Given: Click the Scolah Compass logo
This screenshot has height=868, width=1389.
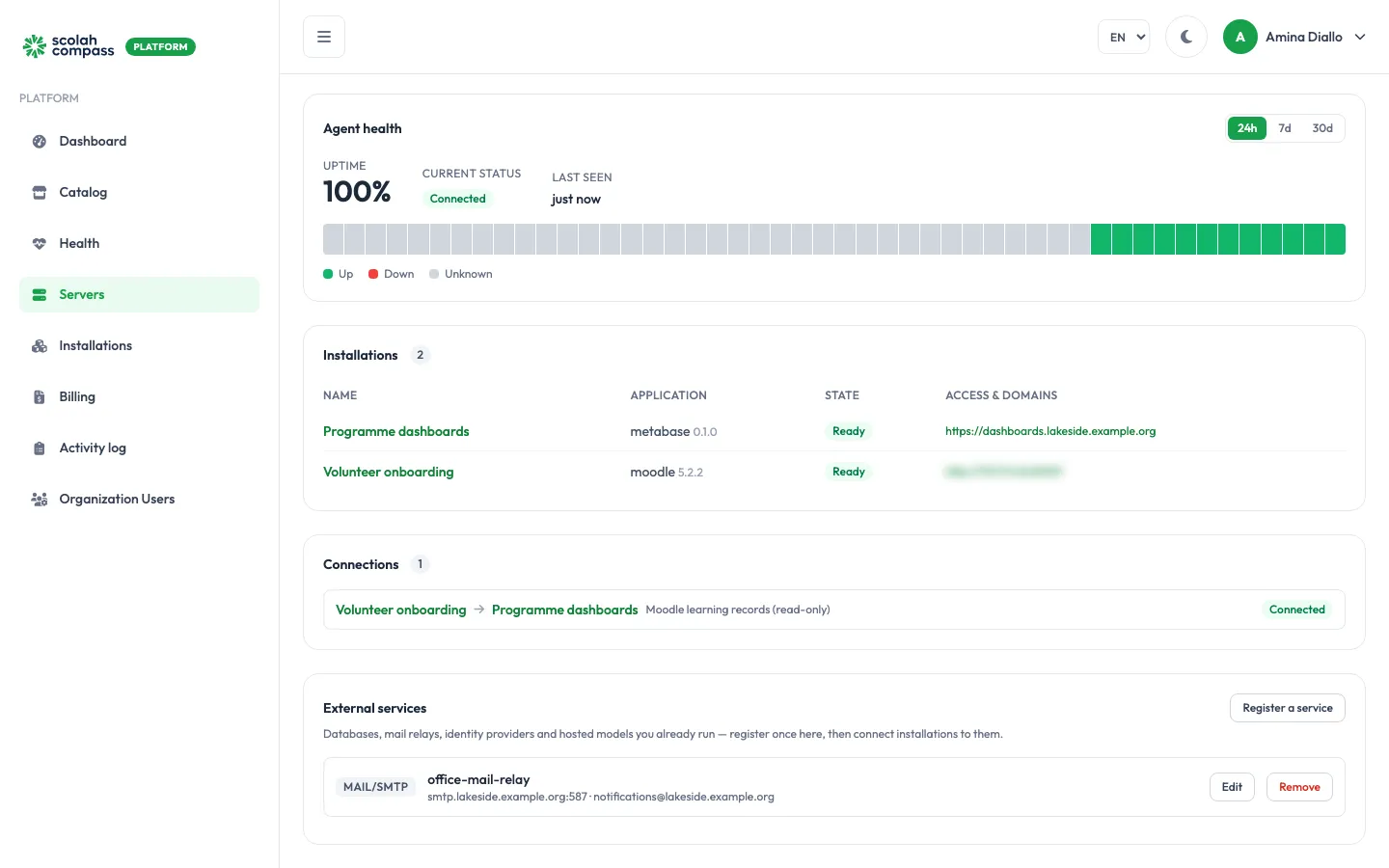Looking at the screenshot, I should (x=68, y=46).
